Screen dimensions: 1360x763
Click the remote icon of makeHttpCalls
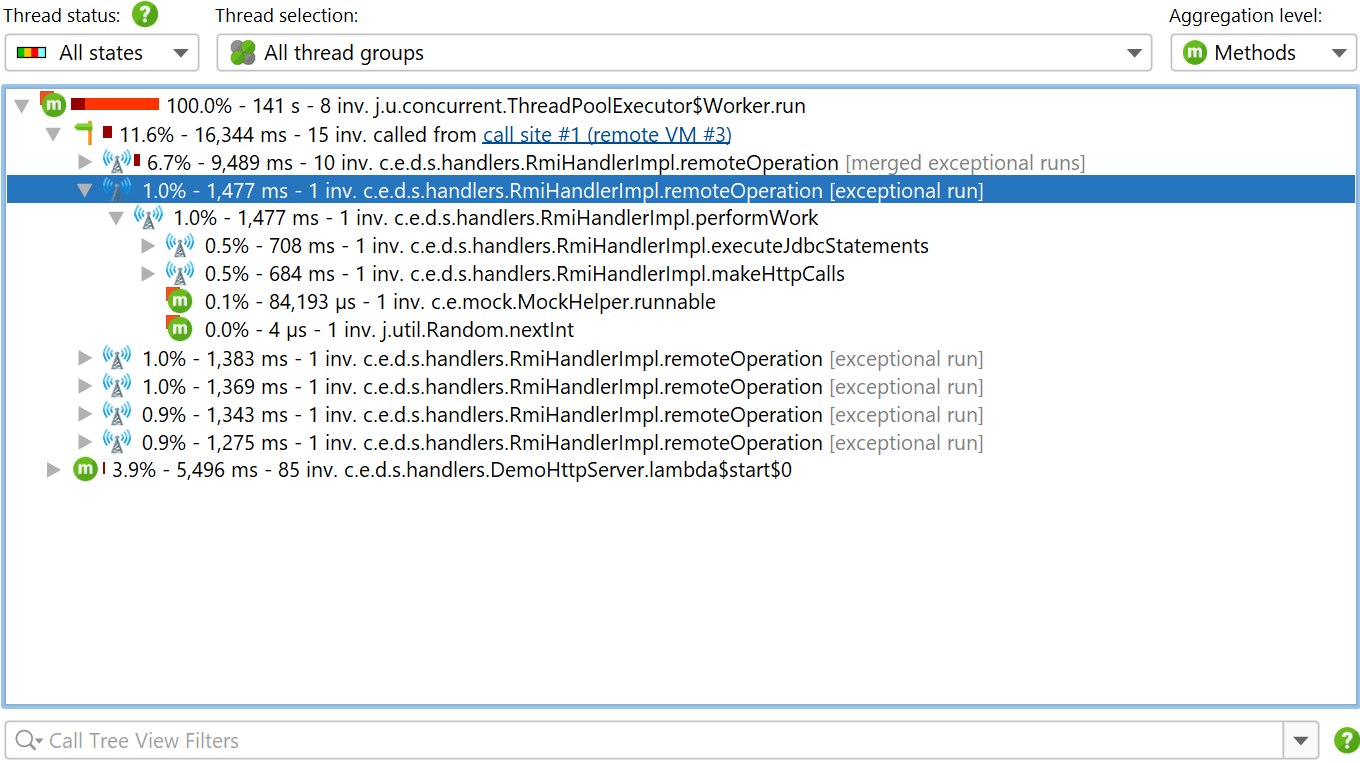180,273
